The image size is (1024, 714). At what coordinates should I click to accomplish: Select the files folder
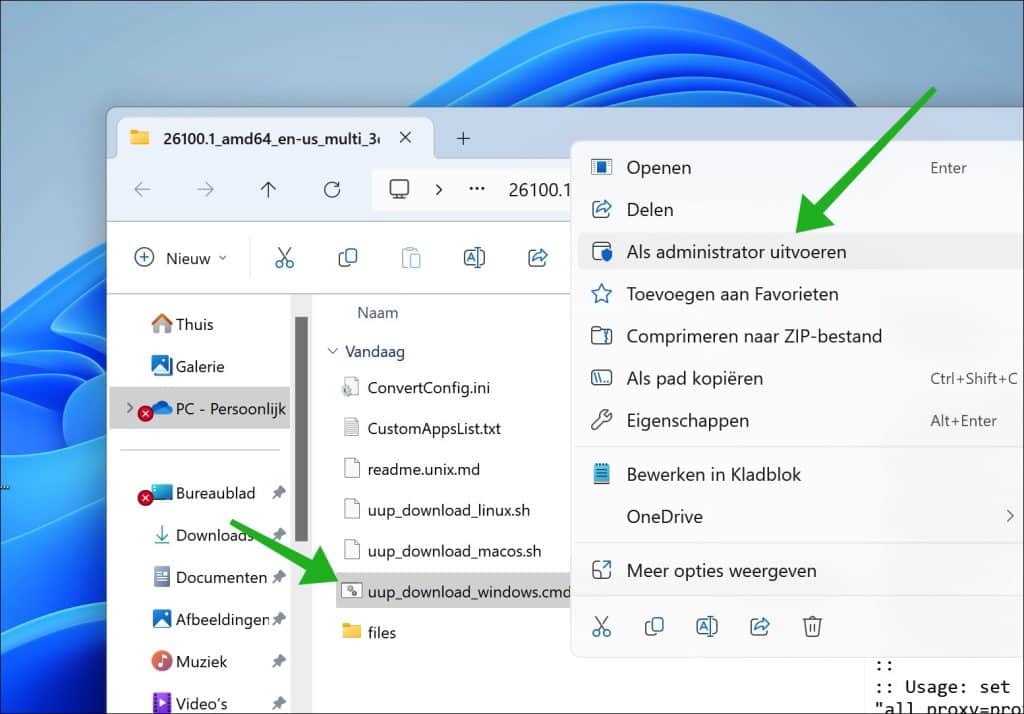pos(370,632)
